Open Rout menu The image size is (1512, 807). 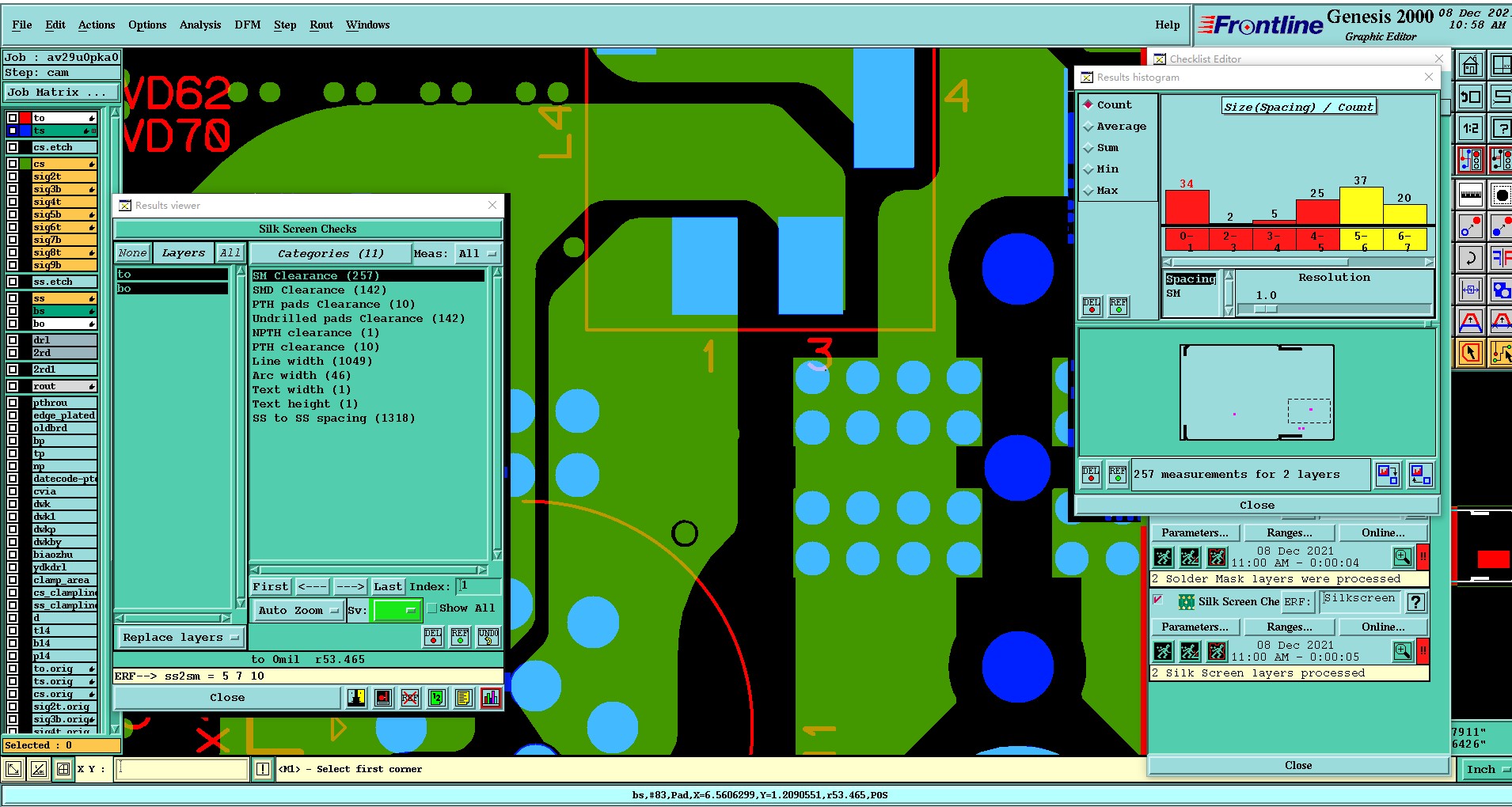coord(321,25)
